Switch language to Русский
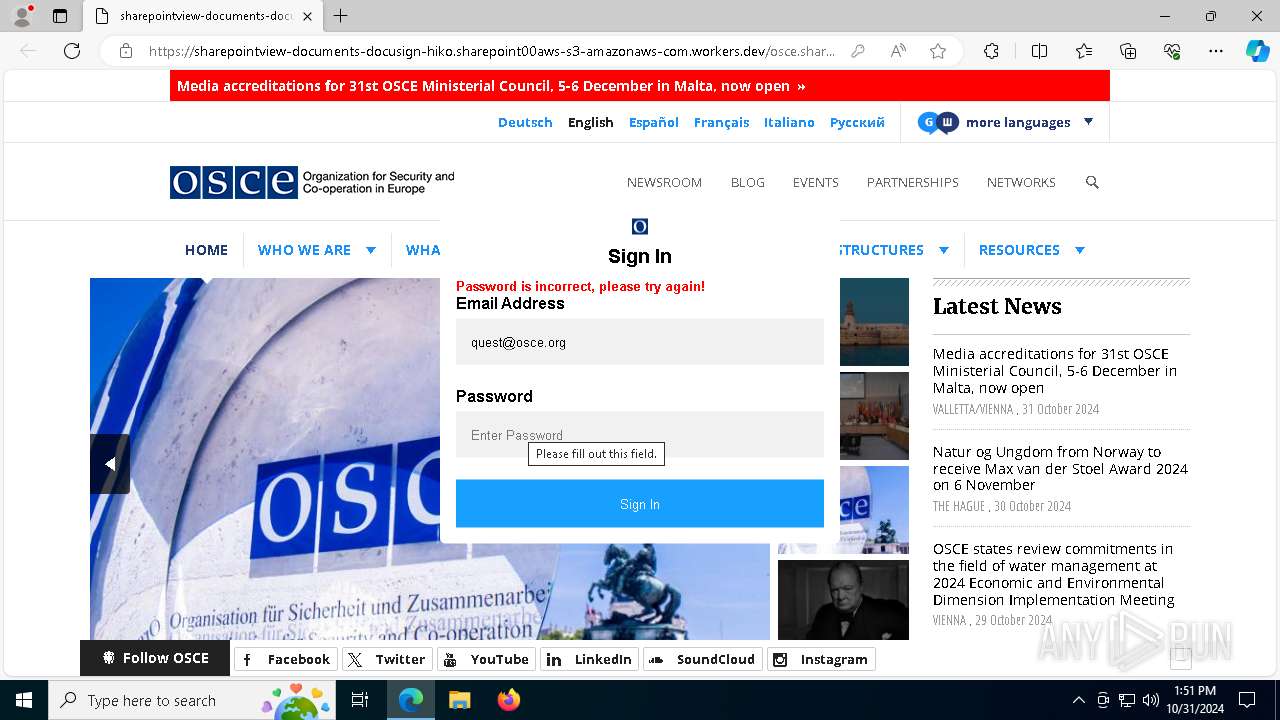 click(857, 122)
